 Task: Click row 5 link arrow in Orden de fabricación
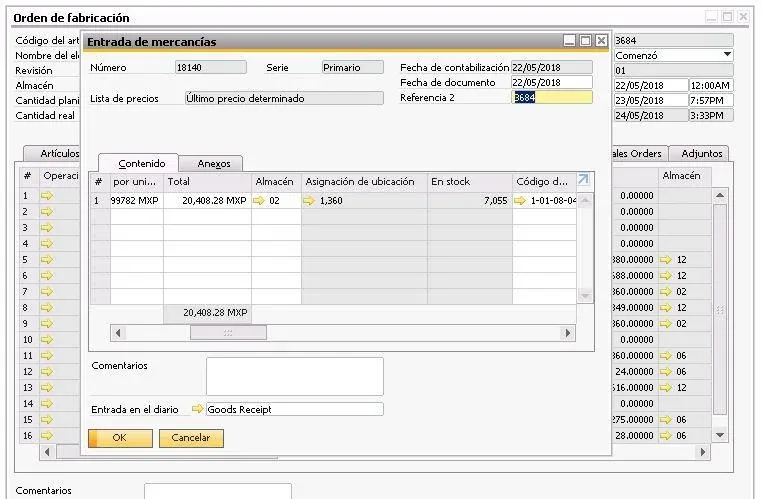(x=47, y=259)
